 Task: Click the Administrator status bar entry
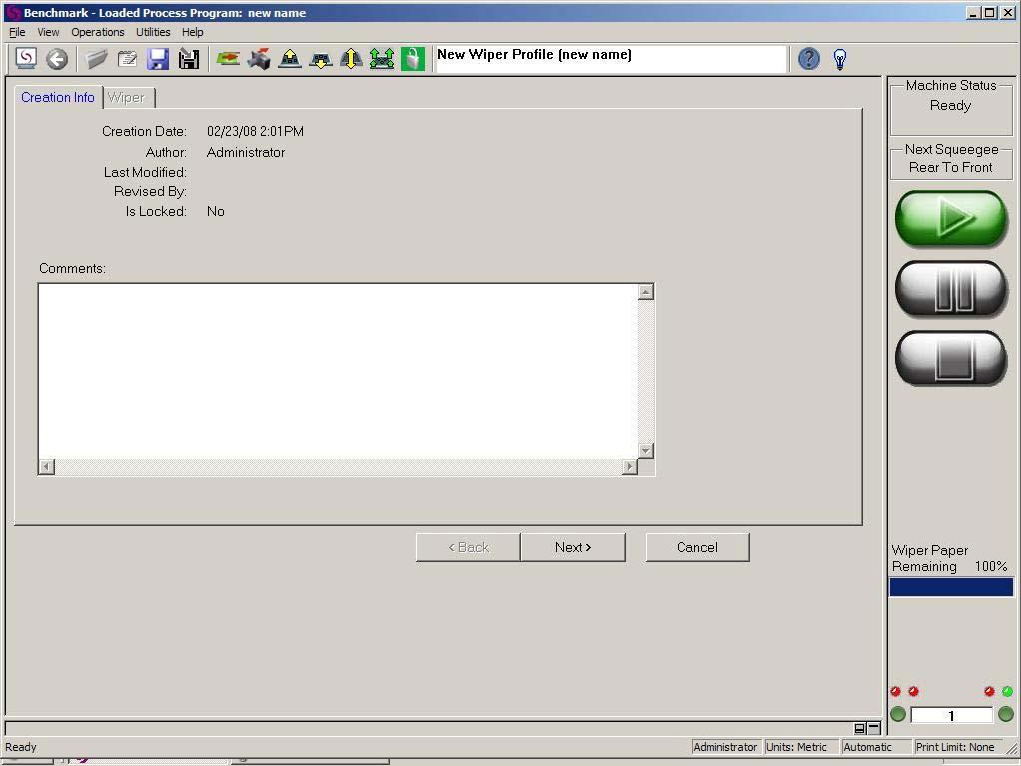[x=725, y=747]
